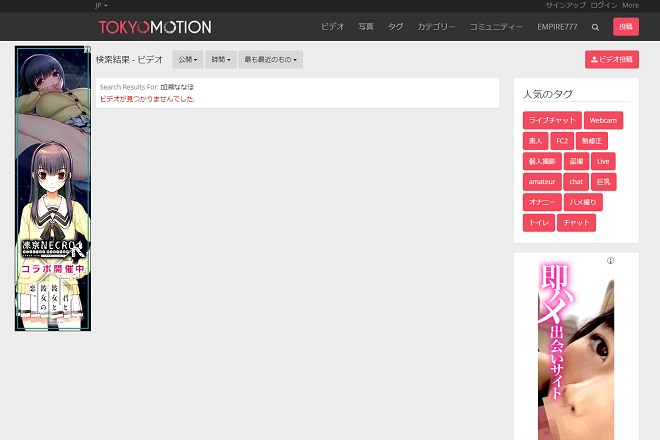
Task: Click the search magnifier icon in navbar
Action: [x=596, y=27]
